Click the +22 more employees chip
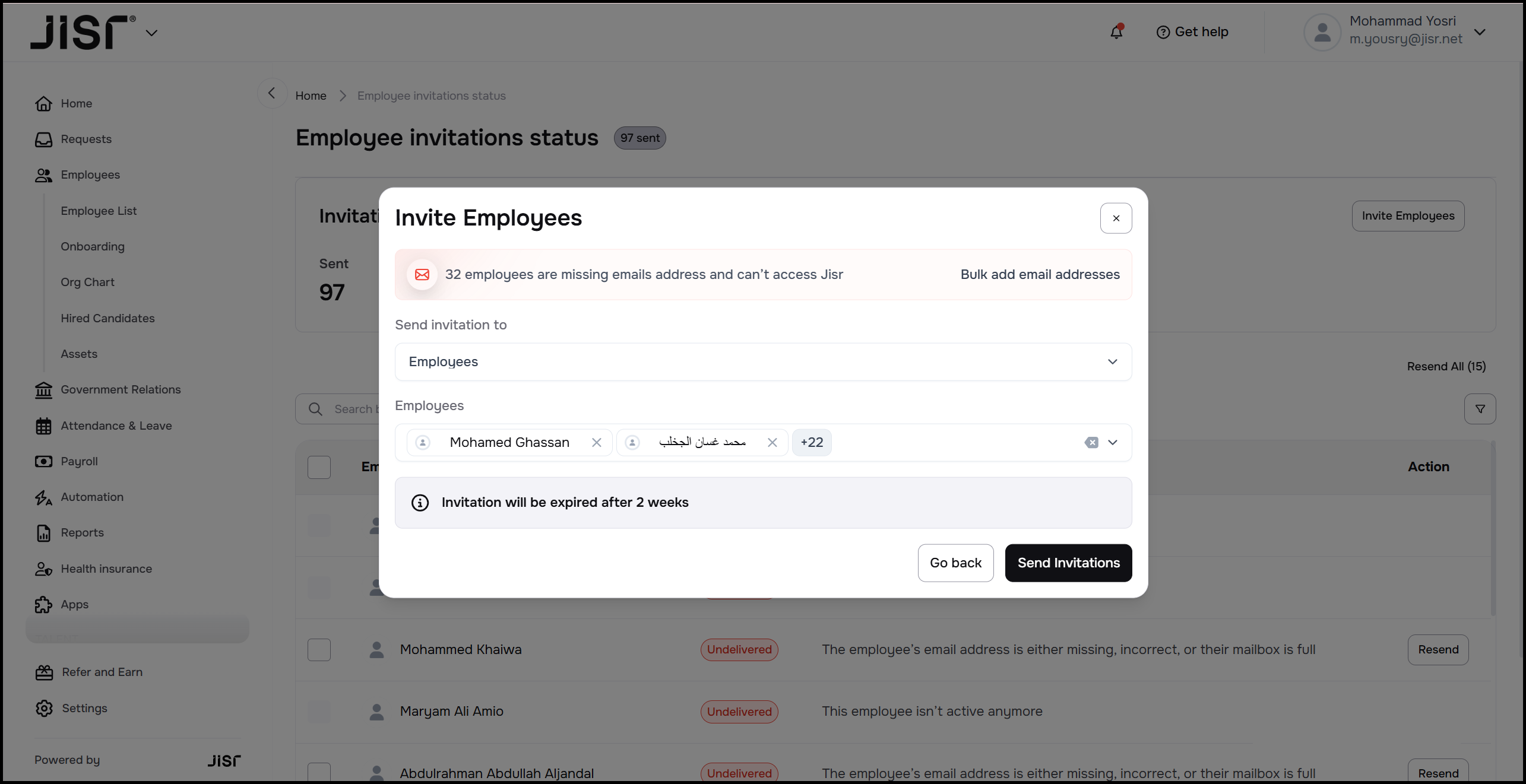This screenshot has height=784, width=1526. pos(811,443)
